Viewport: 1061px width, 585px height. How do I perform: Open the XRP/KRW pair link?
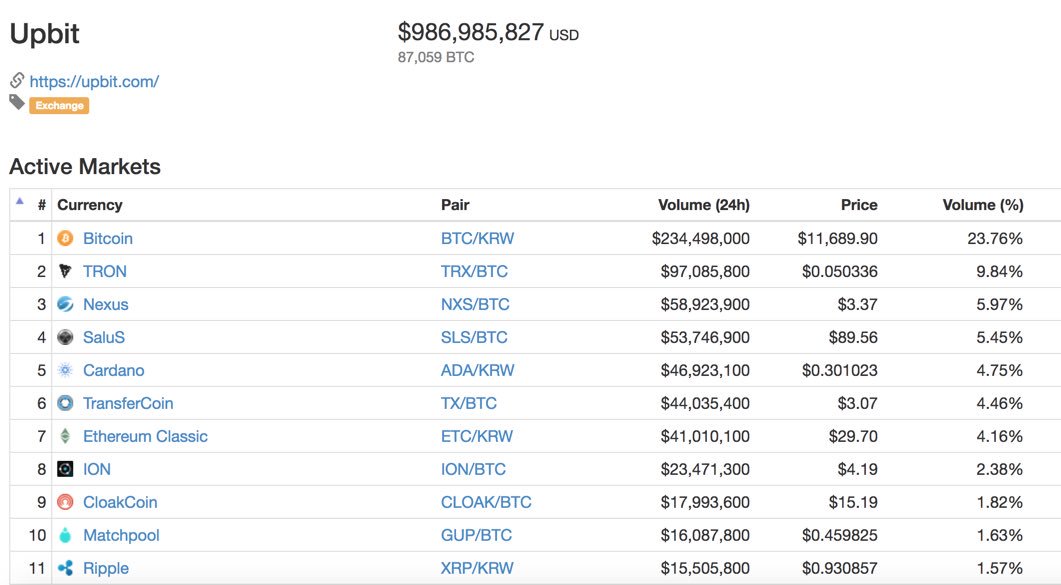click(x=477, y=568)
